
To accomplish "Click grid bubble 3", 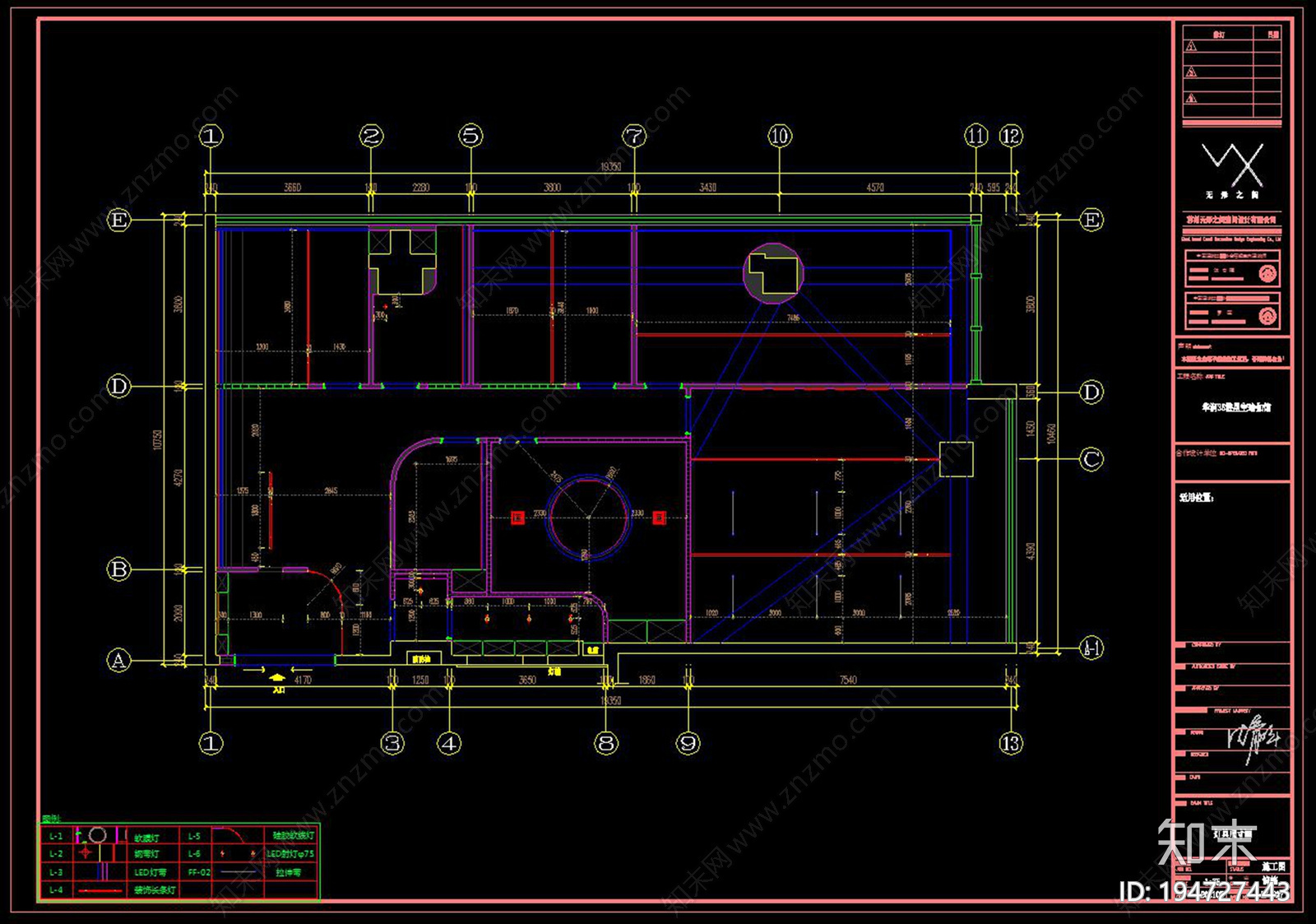I will point(393,744).
